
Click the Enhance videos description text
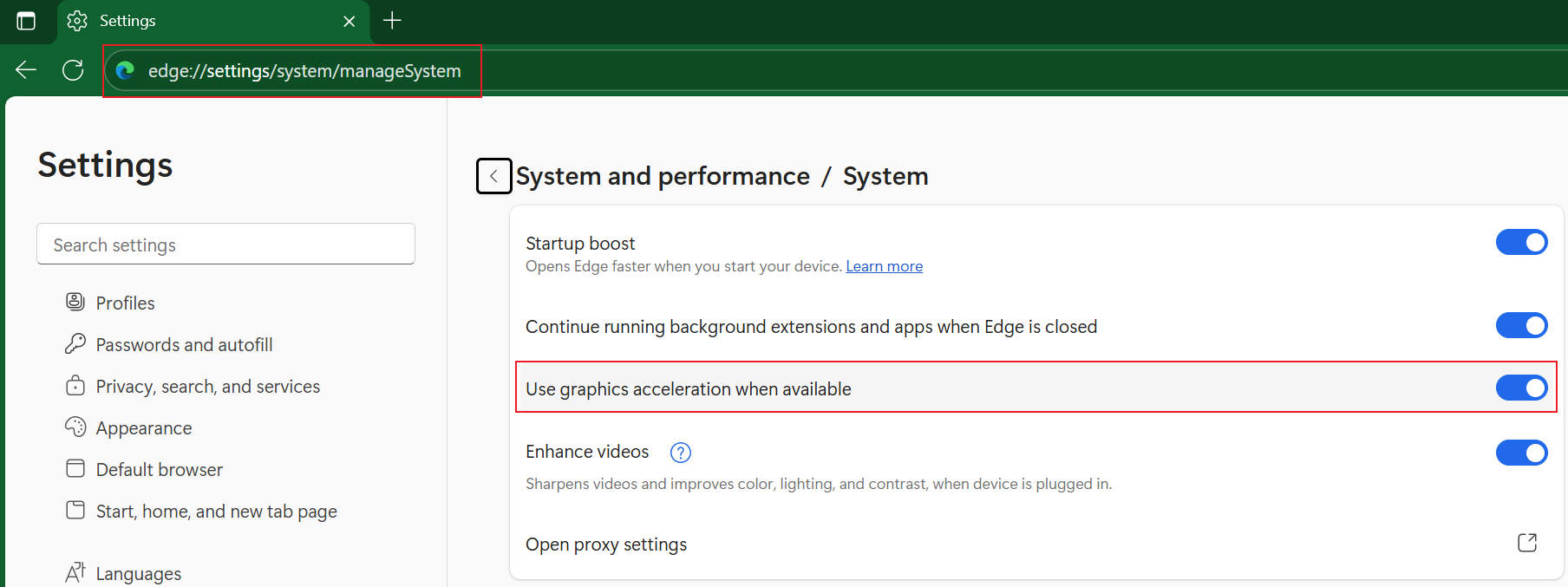click(x=819, y=484)
